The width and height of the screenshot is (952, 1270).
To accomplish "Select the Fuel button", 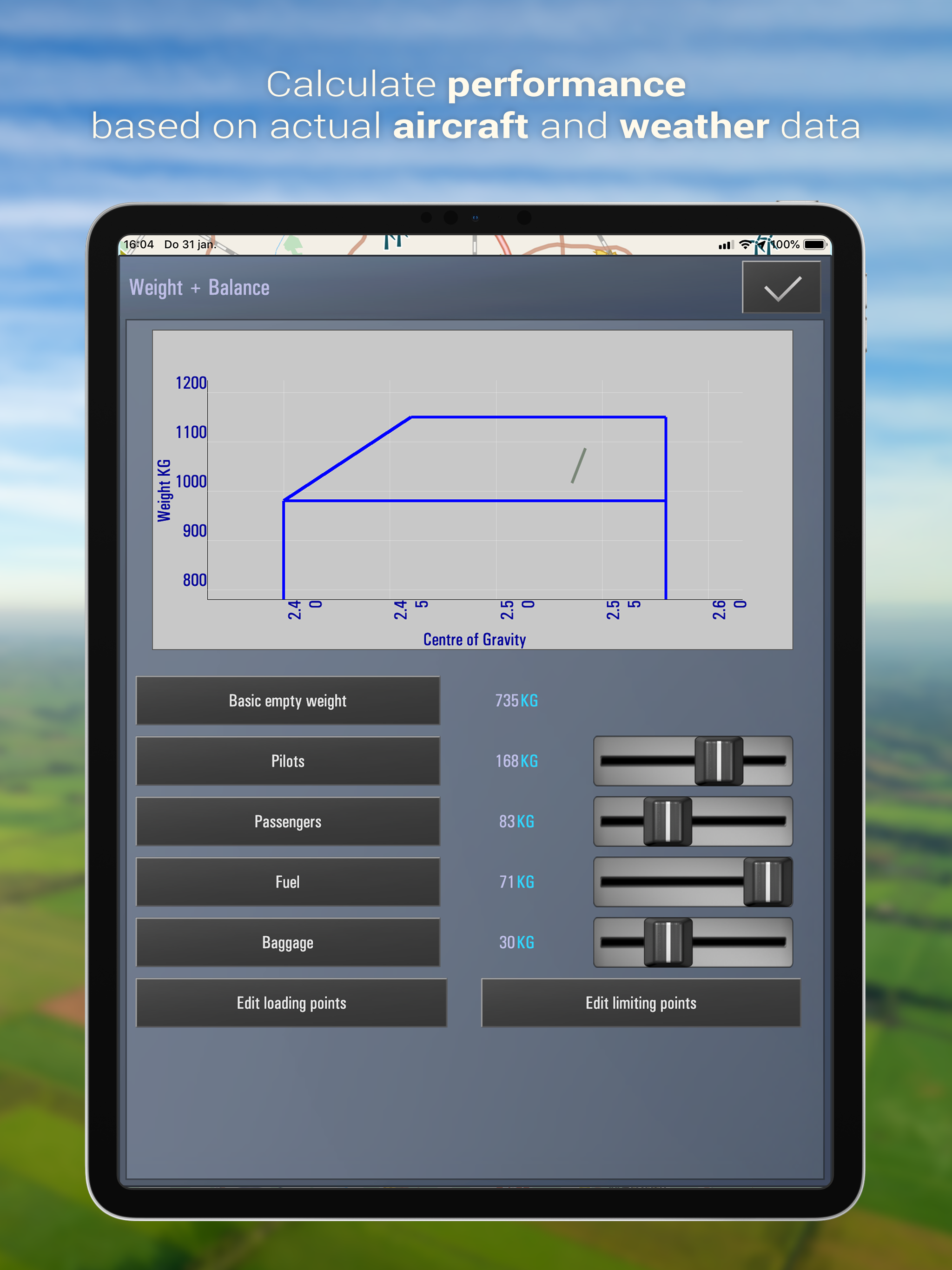I will [x=288, y=882].
